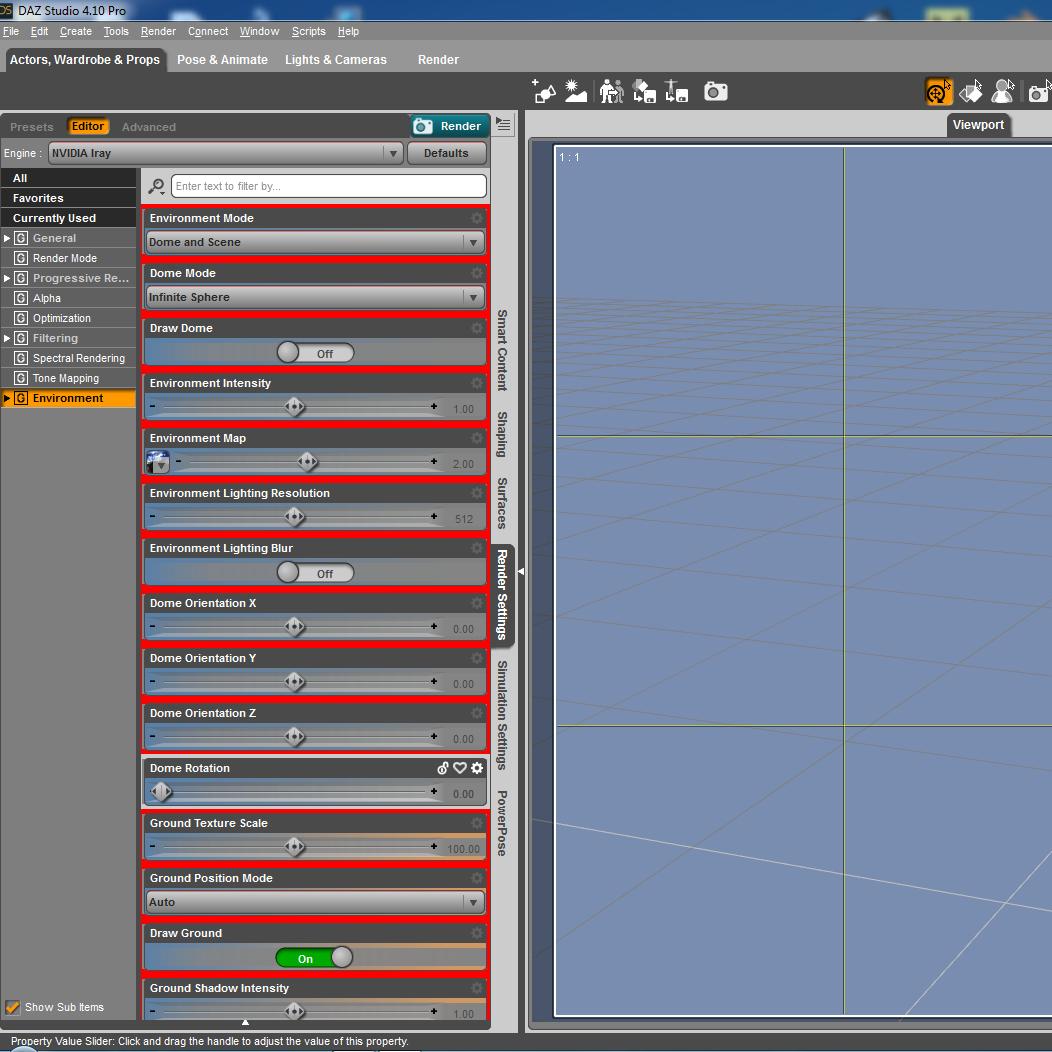Viewport: 1052px width, 1052px height.
Task: Uncheck the Show Sub Items checkbox
Action: 13,1007
